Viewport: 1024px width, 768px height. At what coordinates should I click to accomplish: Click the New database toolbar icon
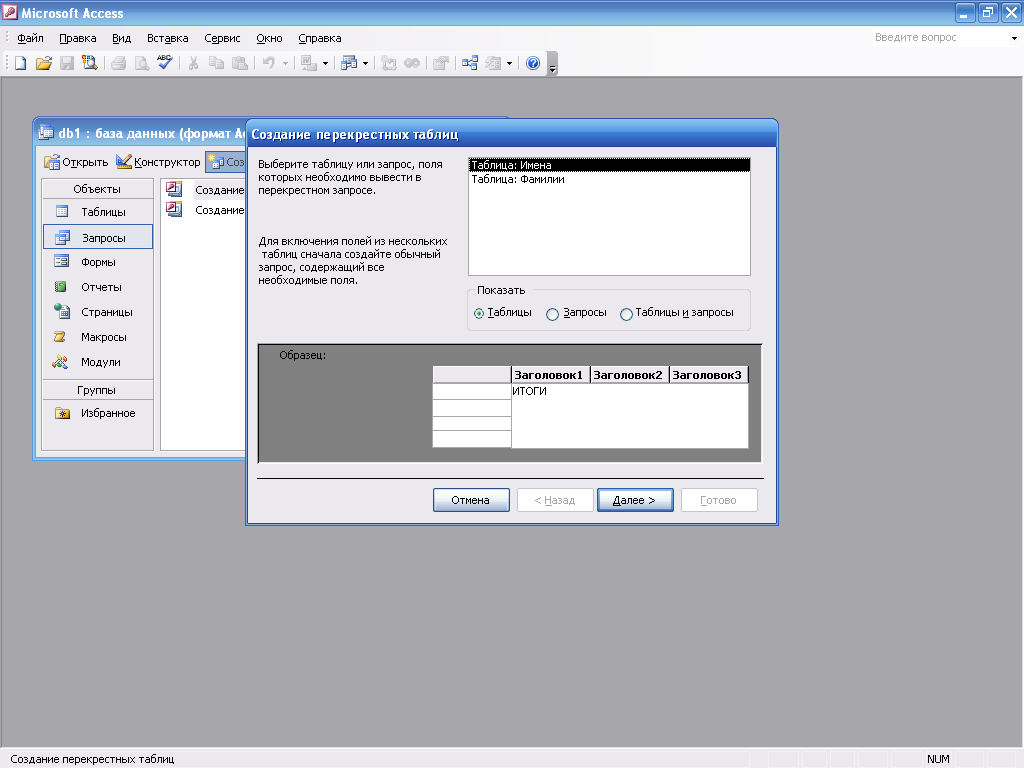point(20,63)
